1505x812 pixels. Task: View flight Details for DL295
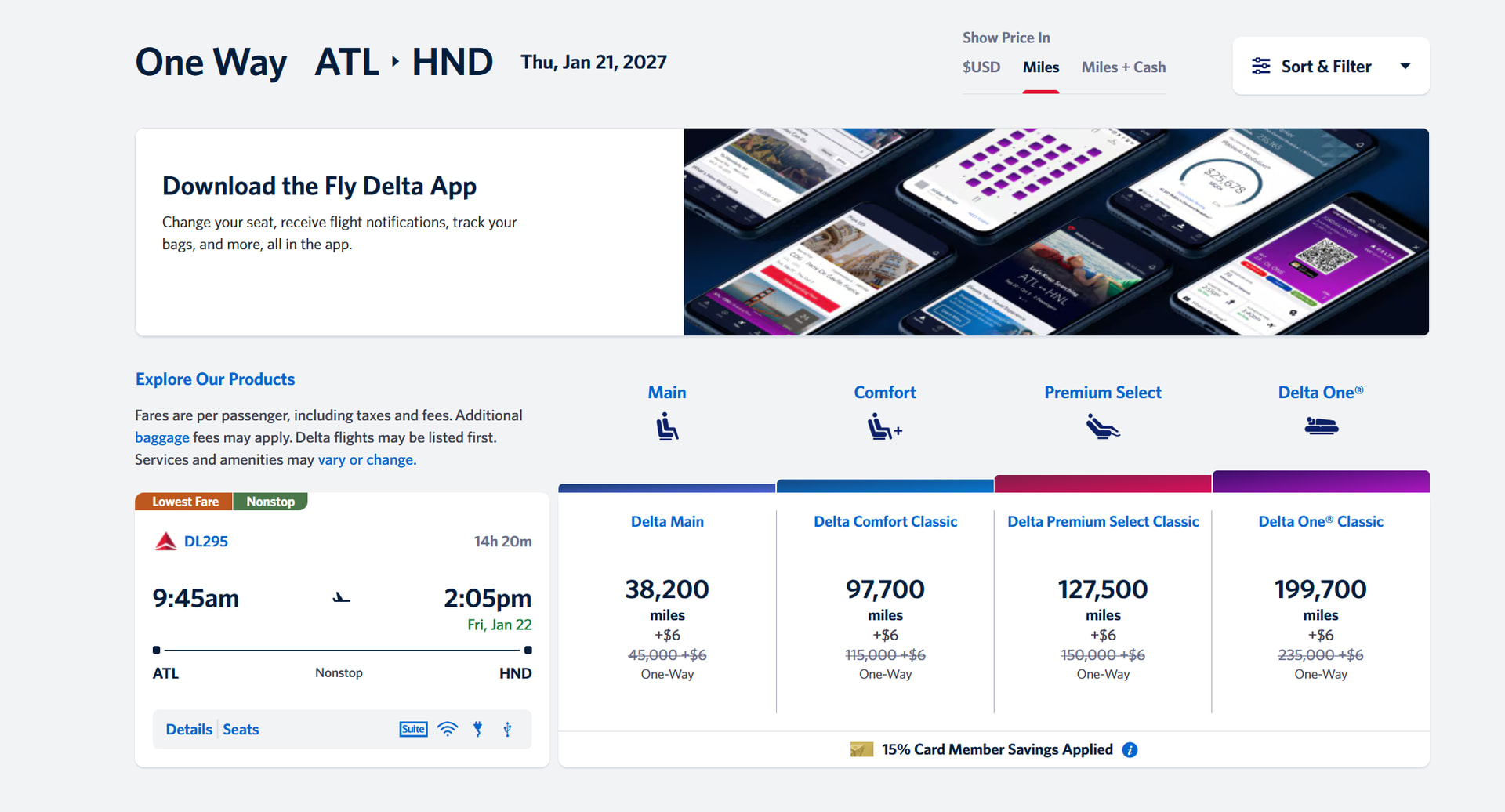(x=189, y=730)
